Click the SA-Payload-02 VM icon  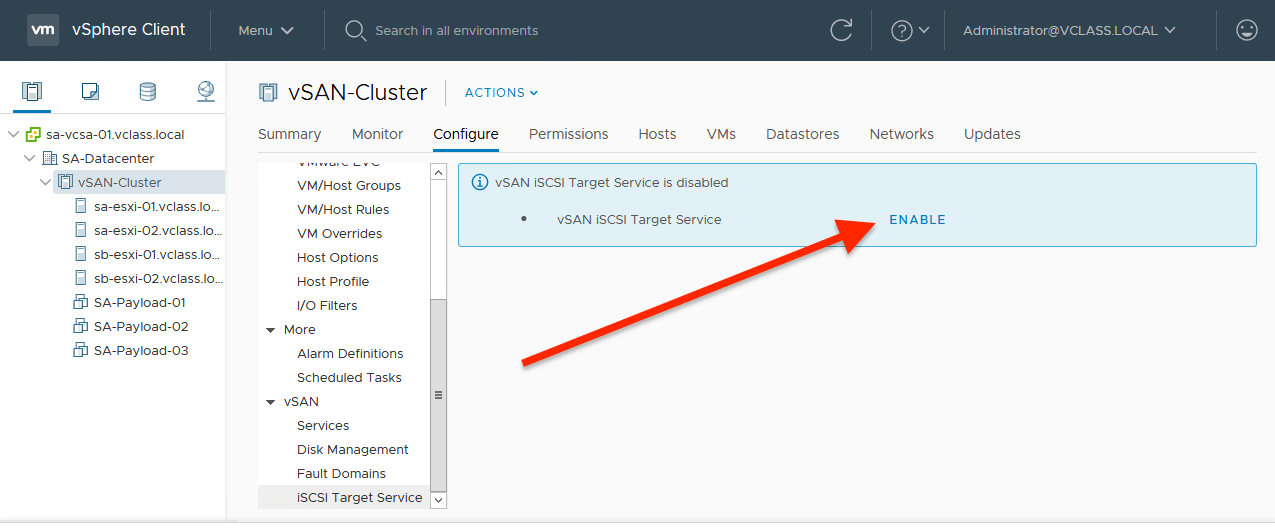[x=82, y=326]
